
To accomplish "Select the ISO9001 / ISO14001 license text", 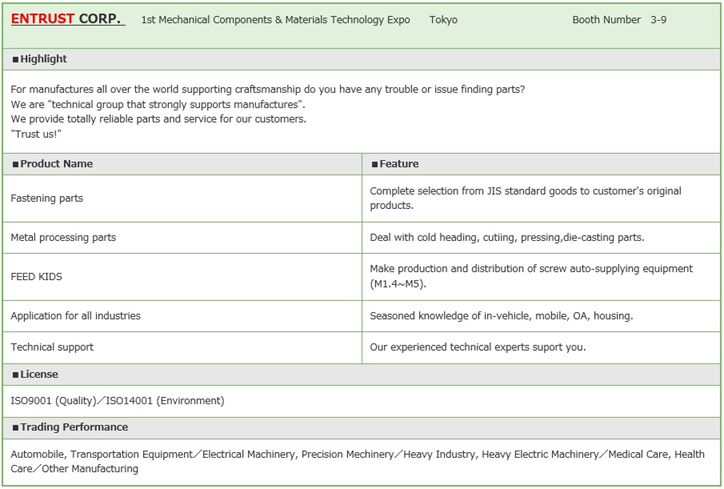I will [x=117, y=401].
